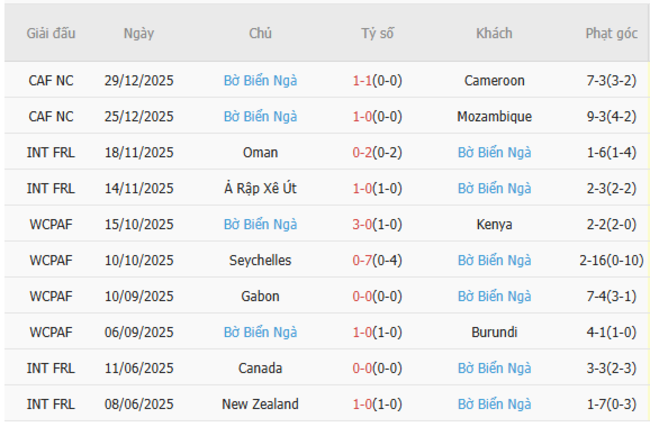Viewport: 650px width, 427px height.
Task: Click the Tỷ số column header
Action: [x=377, y=33]
